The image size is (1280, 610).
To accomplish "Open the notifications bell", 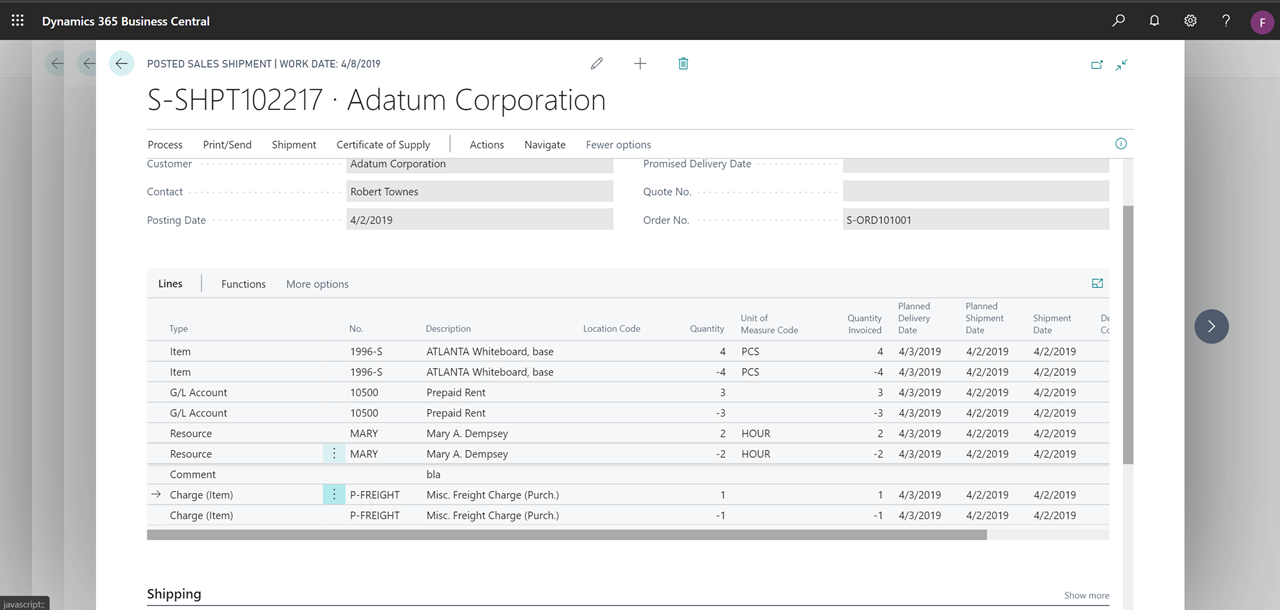I will [x=1154, y=20].
